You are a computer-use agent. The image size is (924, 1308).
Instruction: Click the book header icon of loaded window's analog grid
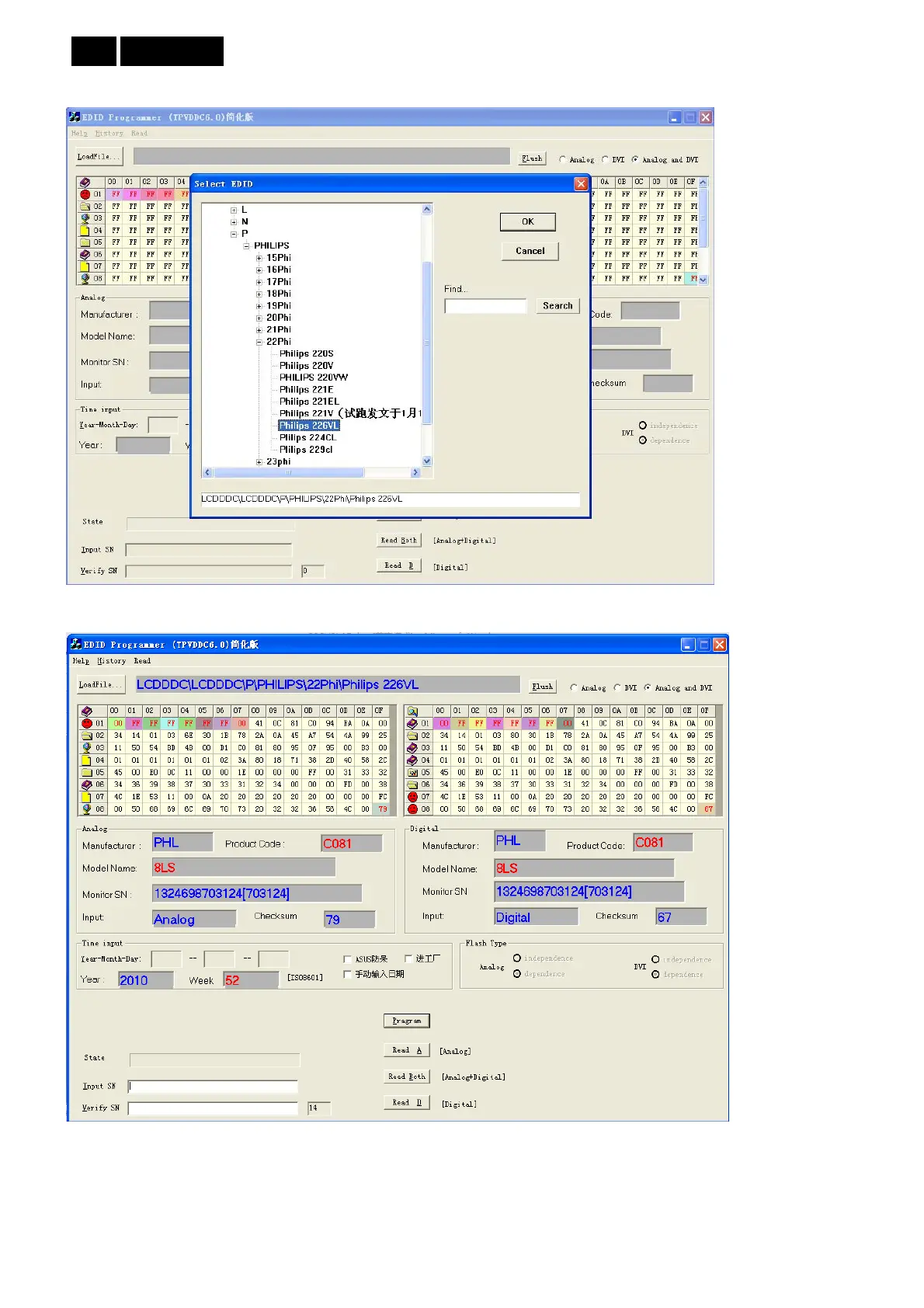(x=87, y=711)
